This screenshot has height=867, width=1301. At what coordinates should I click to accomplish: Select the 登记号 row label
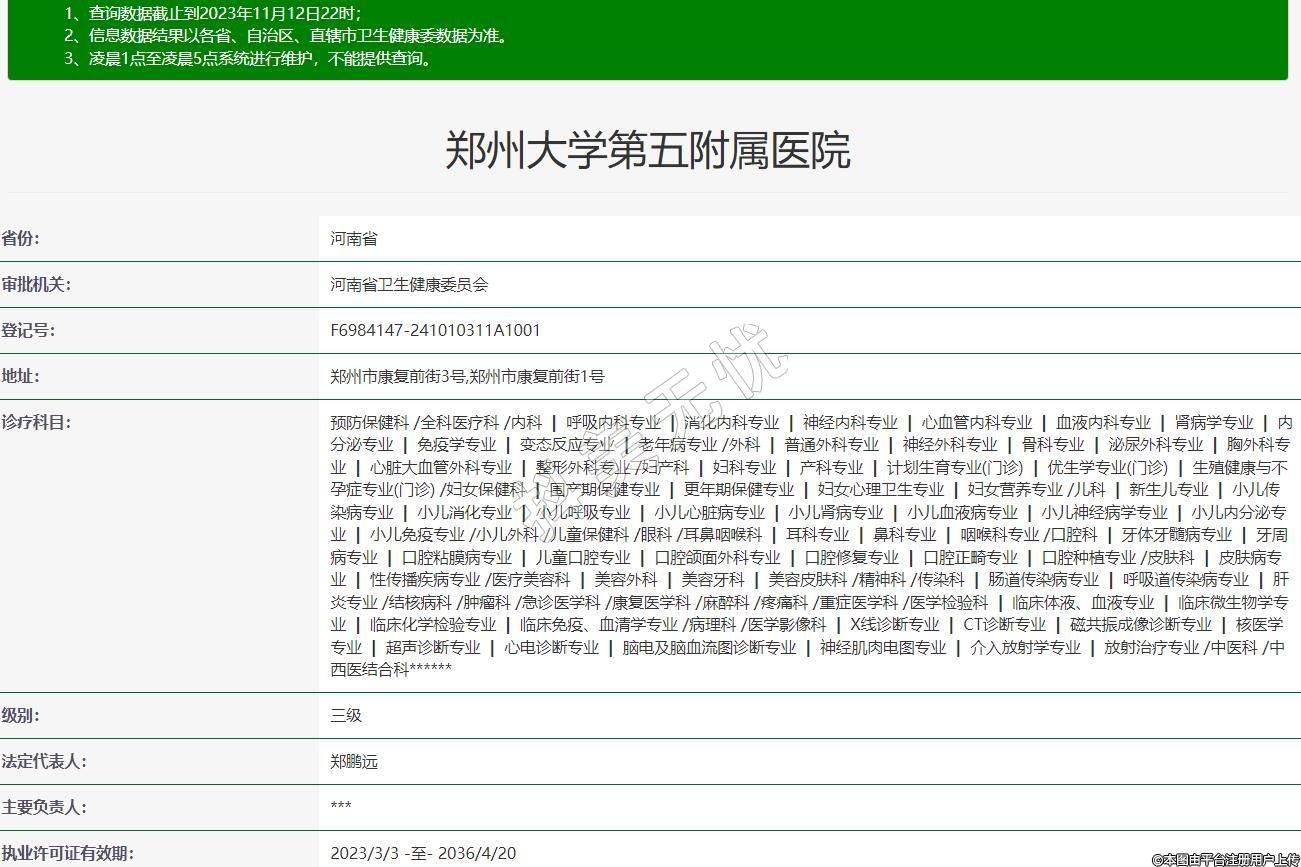(28, 330)
